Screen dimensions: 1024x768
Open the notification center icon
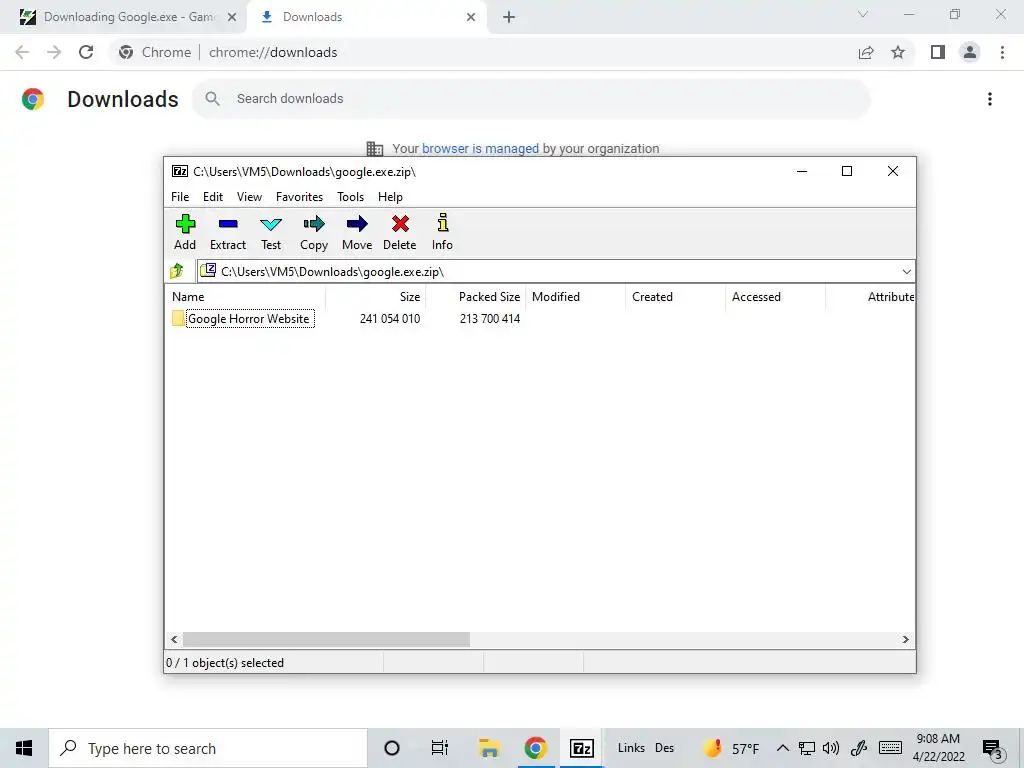click(x=994, y=749)
